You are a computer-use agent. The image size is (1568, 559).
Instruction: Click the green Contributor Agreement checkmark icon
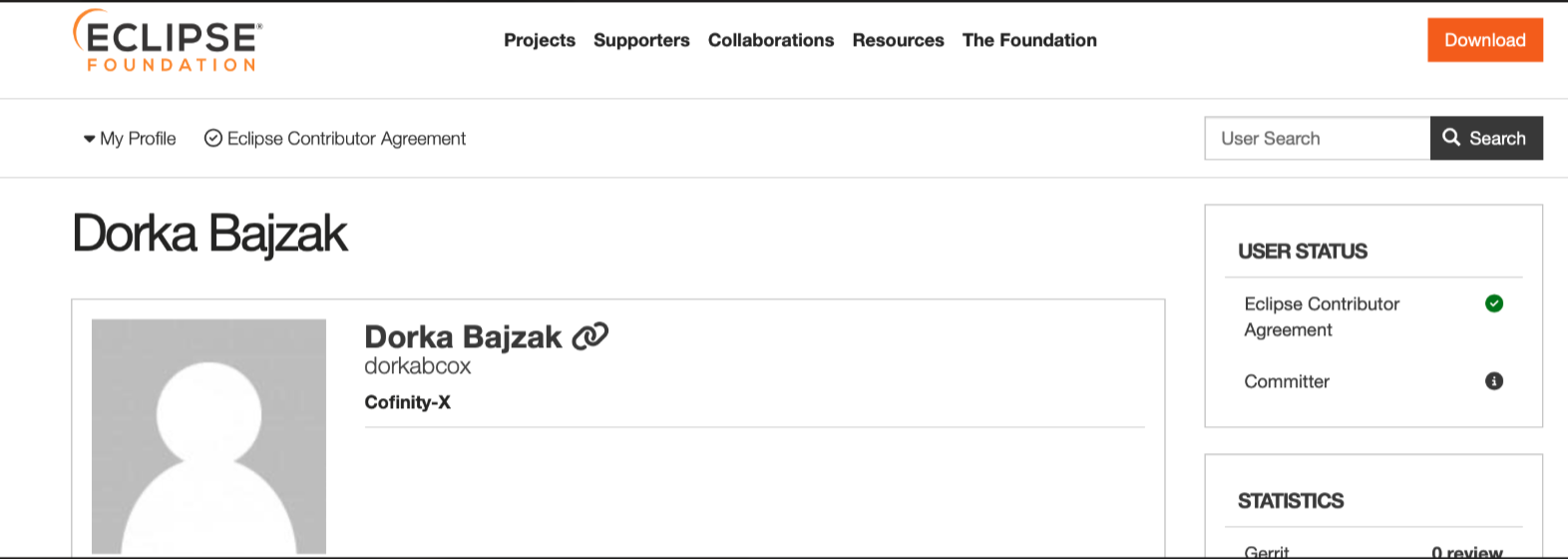pyautogui.click(x=1493, y=303)
